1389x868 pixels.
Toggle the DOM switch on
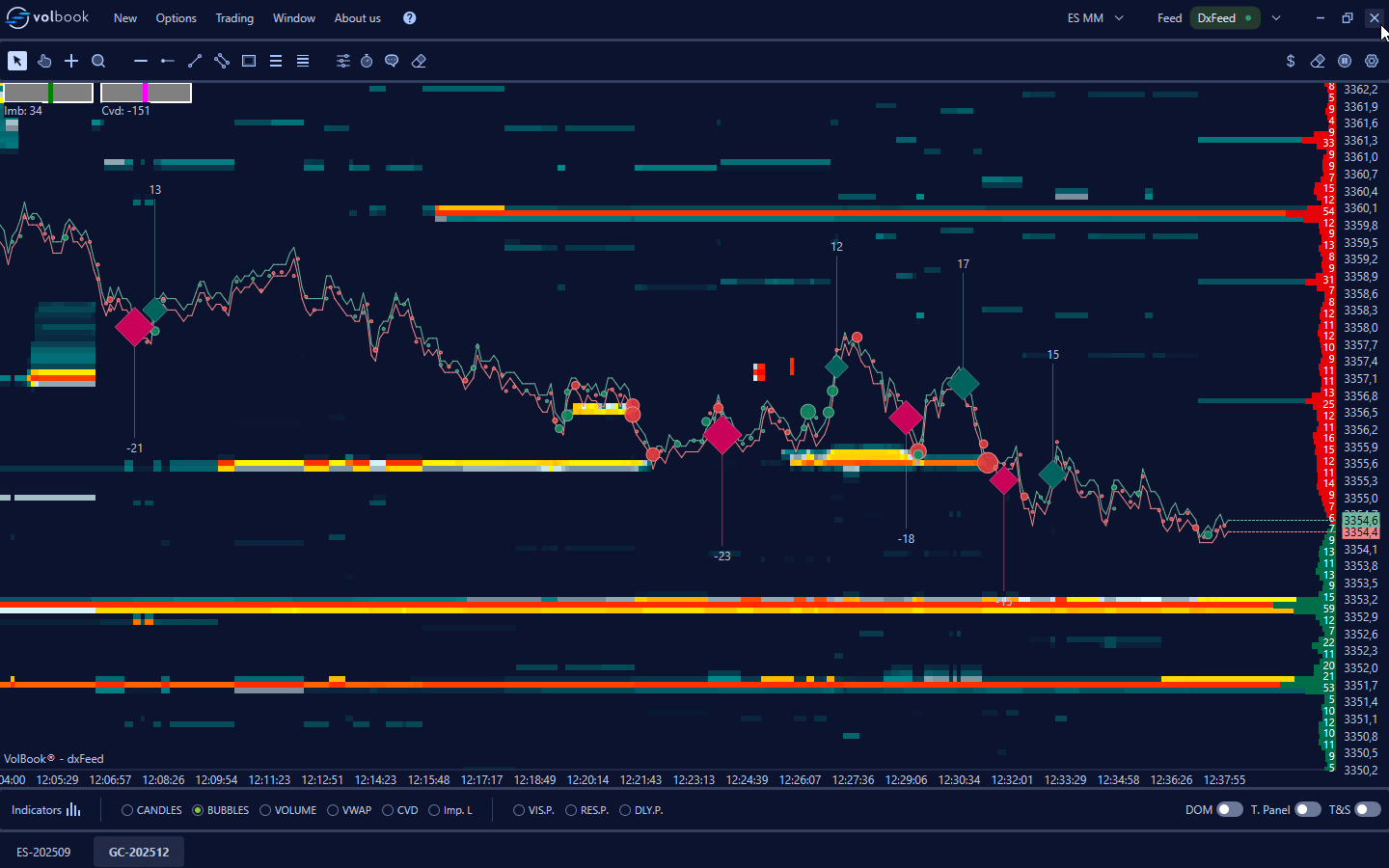pyautogui.click(x=1229, y=810)
